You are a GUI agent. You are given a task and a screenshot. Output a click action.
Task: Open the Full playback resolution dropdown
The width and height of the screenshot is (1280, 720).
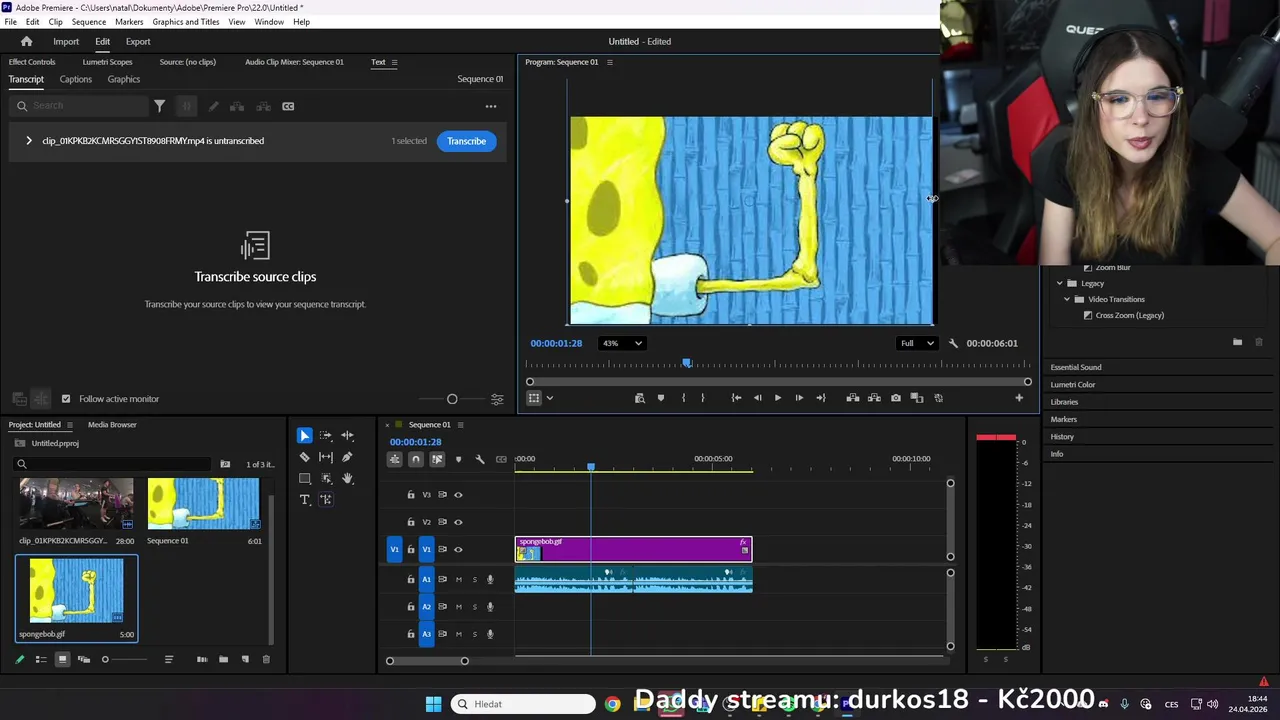click(x=917, y=343)
